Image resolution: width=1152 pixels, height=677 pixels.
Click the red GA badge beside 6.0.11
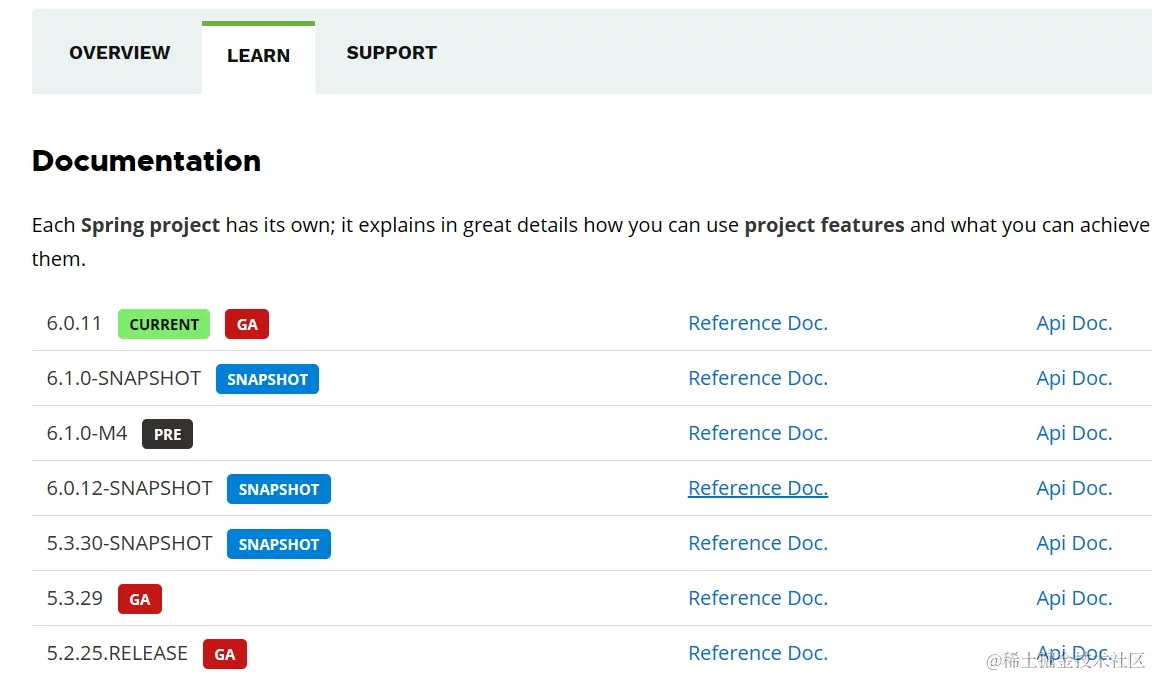coord(247,324)
